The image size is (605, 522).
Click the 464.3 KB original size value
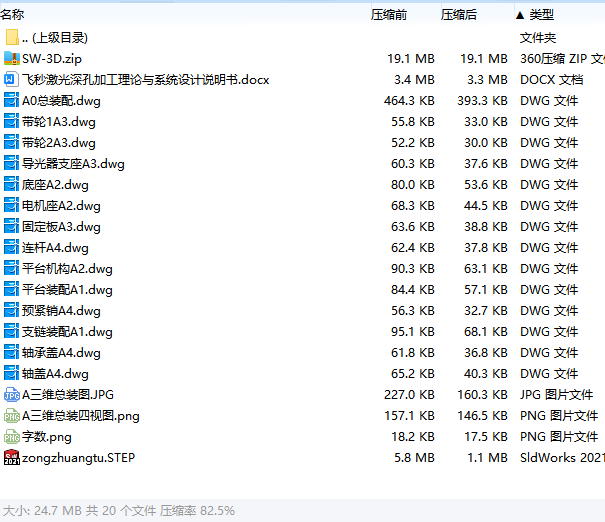409,101
